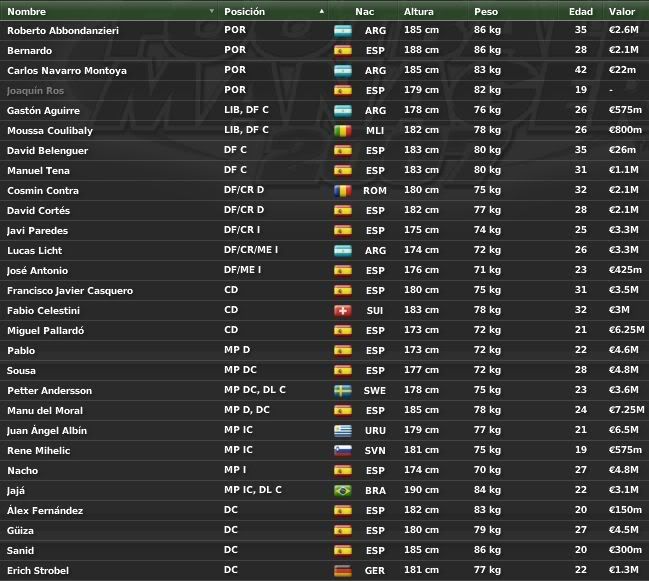Select Güiza's €4.5M value
This screenshot has width=649, height=581.
click(x=623, y=530)
